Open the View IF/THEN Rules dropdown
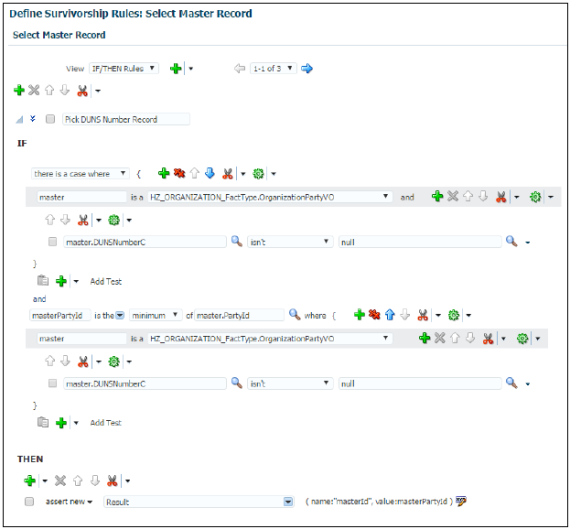Viewport: 570px width, 529px height. coord(124,68)
